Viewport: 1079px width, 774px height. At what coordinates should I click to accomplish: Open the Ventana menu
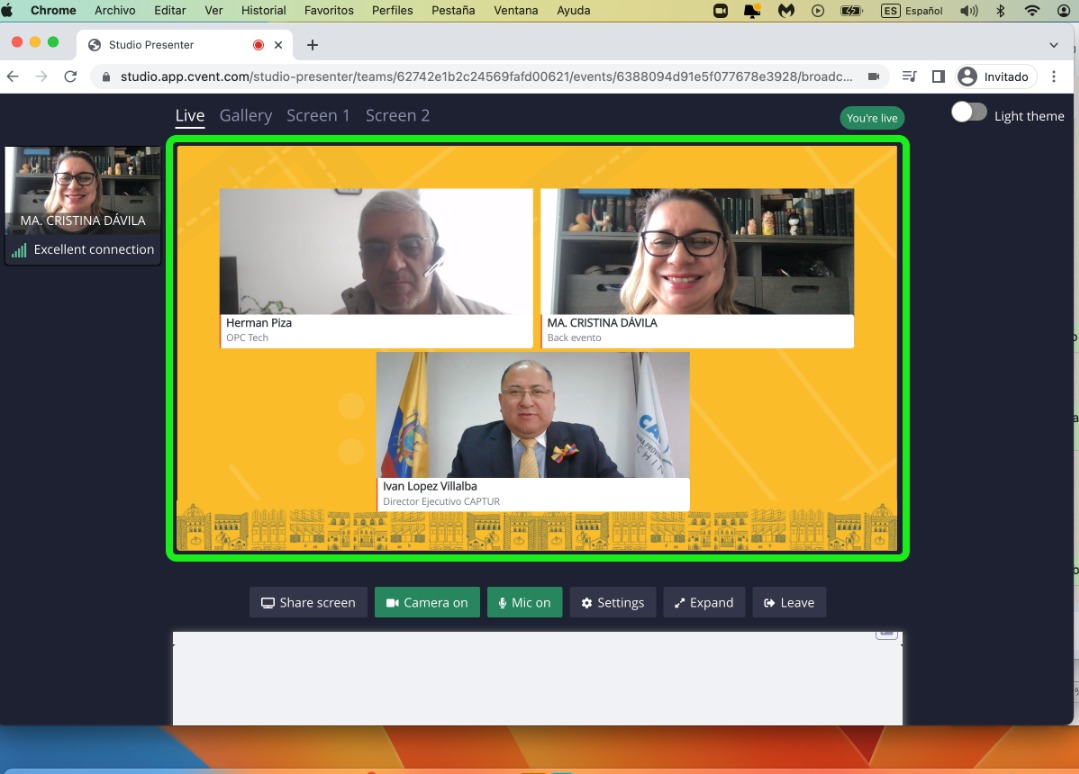[x=515, y=10]
